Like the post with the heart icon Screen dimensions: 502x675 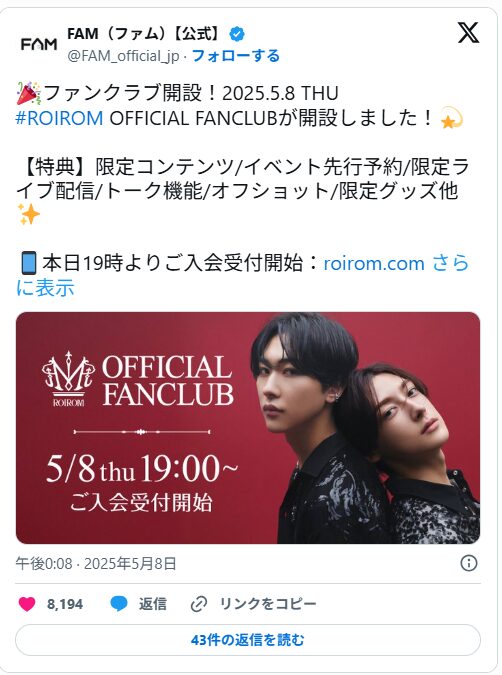tap(27, 604)
